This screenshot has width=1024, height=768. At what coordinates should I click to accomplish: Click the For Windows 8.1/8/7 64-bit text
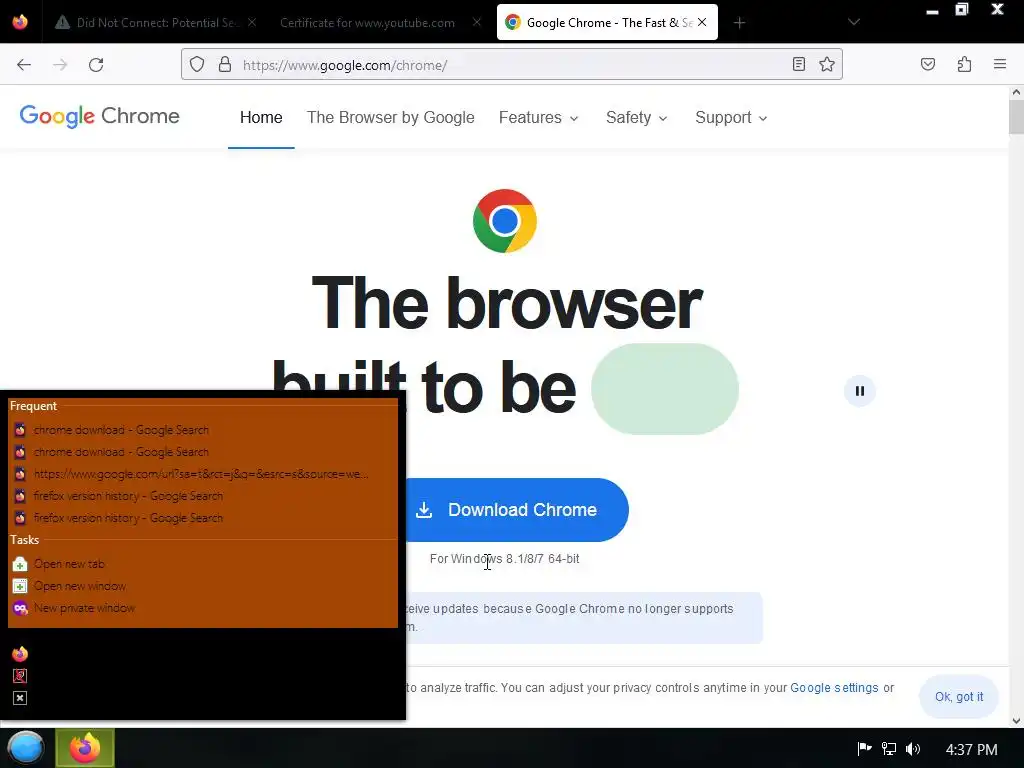coord(504,558)
